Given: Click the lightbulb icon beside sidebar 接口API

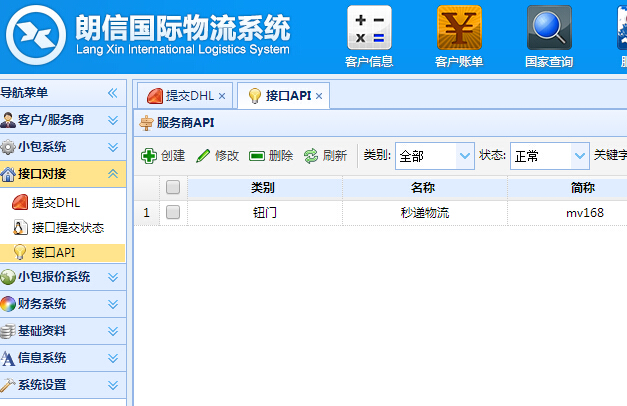Looking at the screenshot, I should (x=20, y=252).
